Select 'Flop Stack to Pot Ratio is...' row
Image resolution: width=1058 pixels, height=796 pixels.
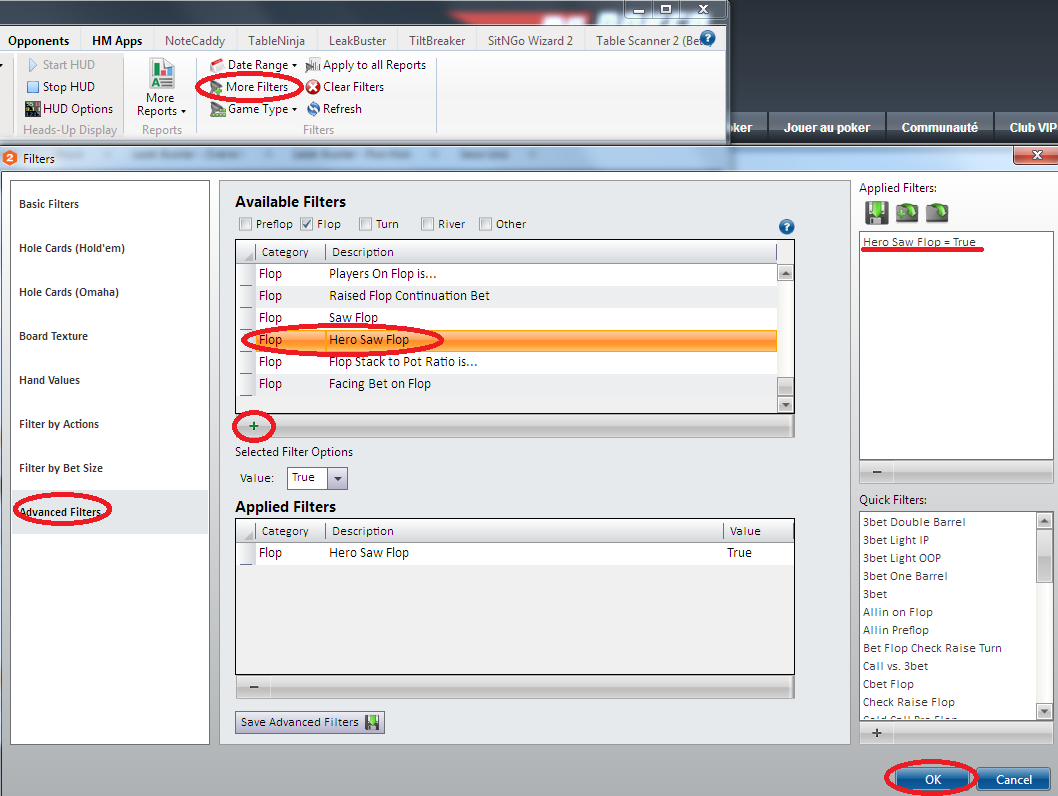click(x=507, y=362)
